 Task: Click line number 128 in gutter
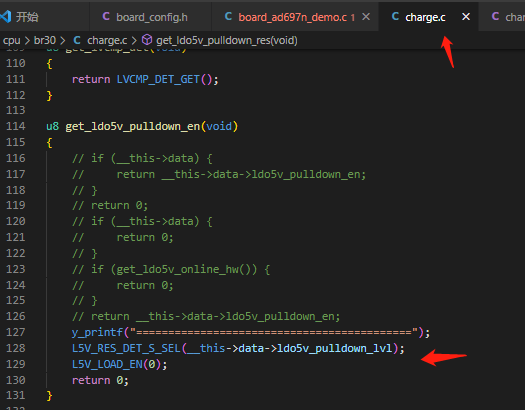click(16, 348)
